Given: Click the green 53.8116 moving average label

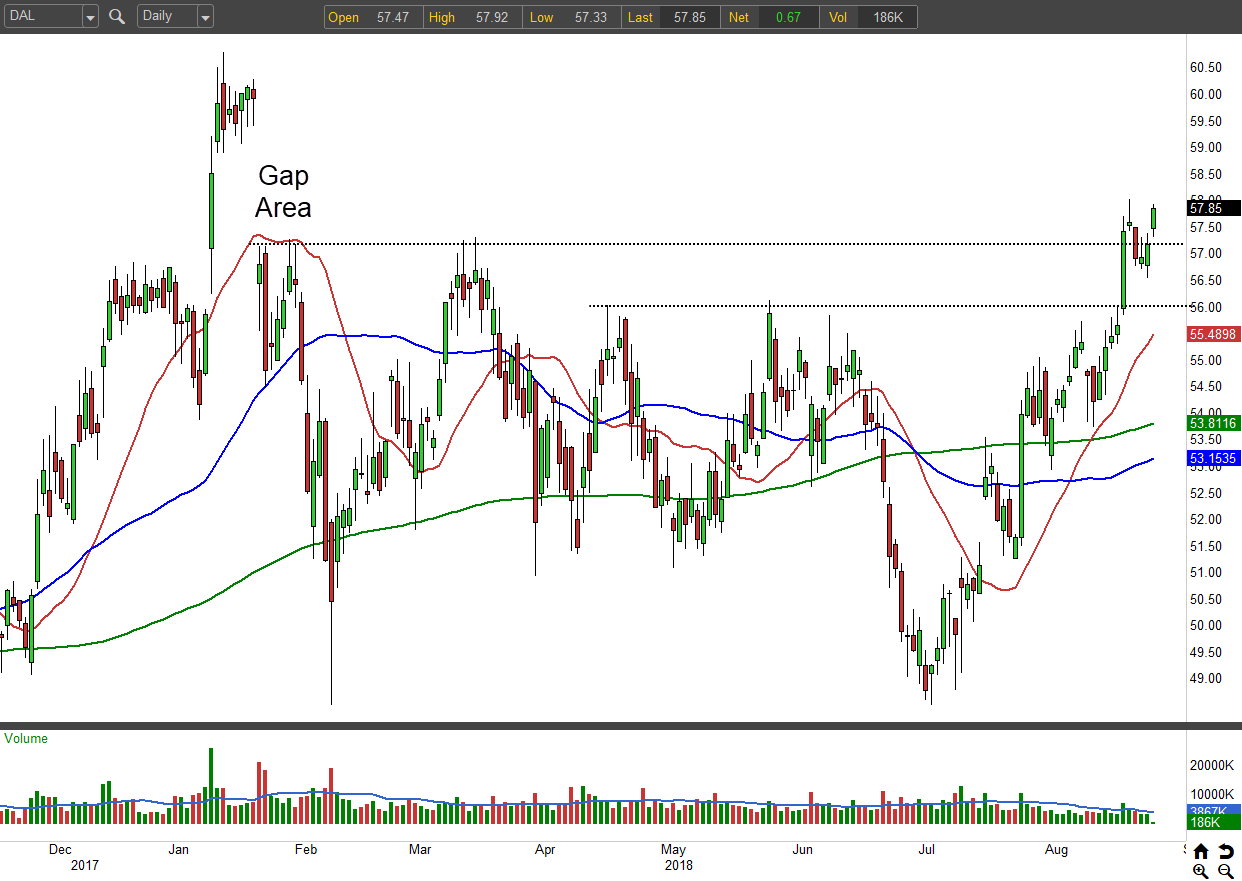Looking at the screenshot, I should [x=1213, y=423].
